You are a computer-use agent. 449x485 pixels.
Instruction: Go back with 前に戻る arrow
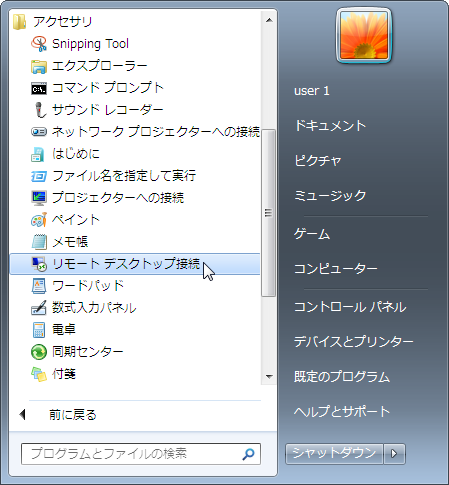23,415
